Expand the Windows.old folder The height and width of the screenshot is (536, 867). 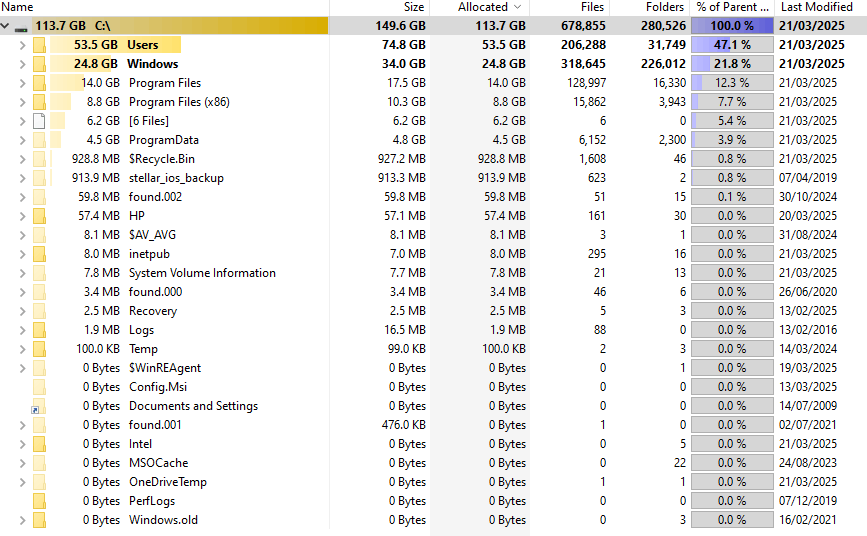(x=22, y=520)
